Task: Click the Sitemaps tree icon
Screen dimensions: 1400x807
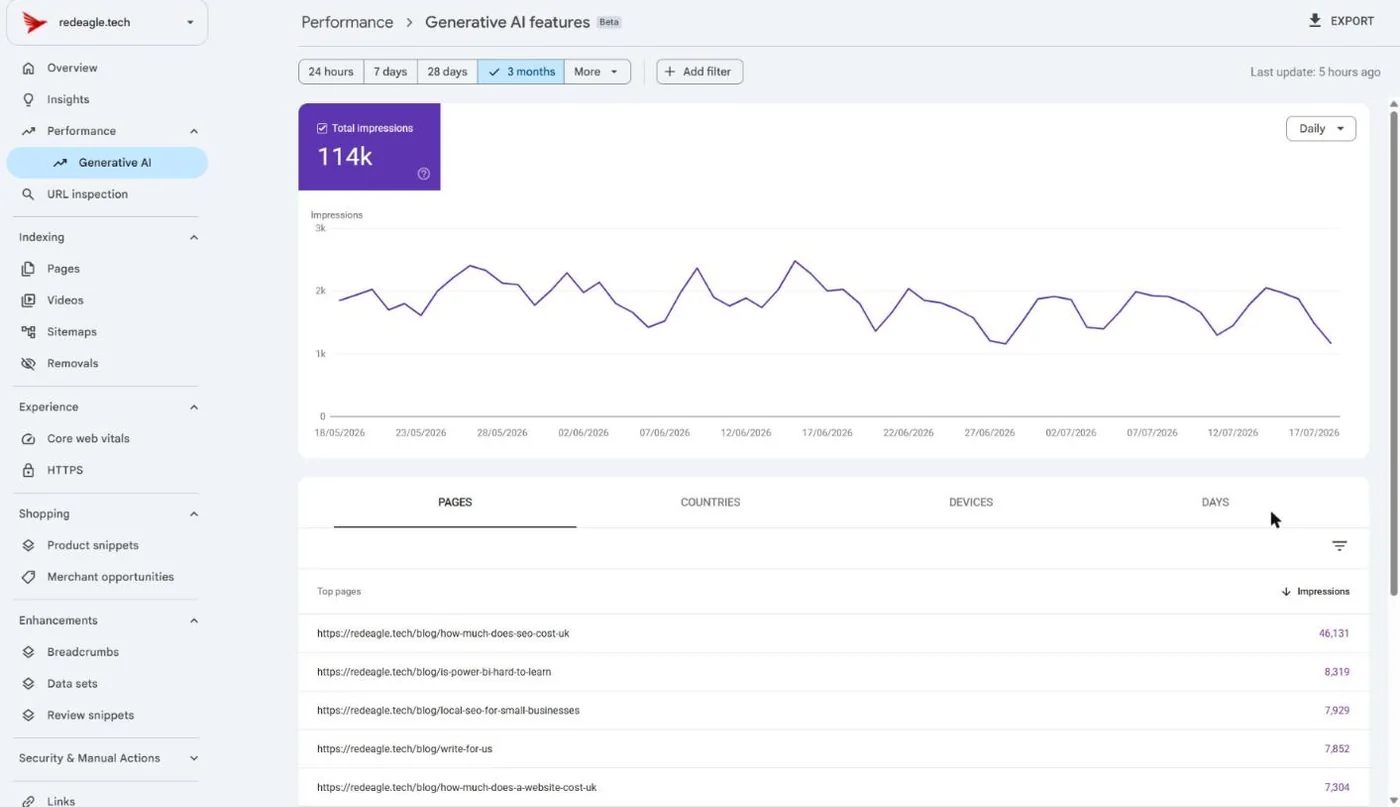Action: (28, 332)
